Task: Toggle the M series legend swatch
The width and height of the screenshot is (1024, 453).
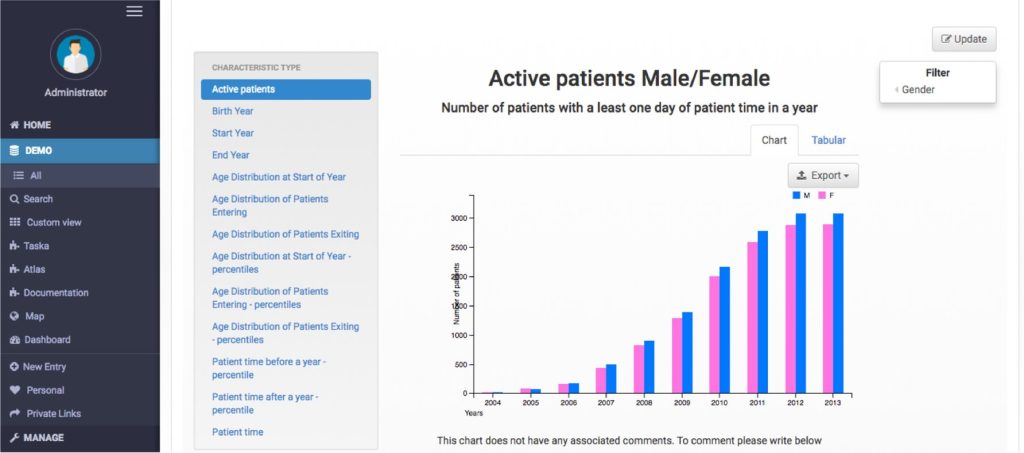Action: (796, 195)
